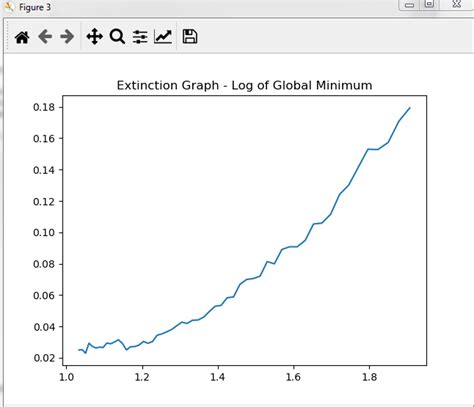The height and width of the screenshot is (407, 474).
Task: Click the x-axis tick label 1.6
Action: 293,377
